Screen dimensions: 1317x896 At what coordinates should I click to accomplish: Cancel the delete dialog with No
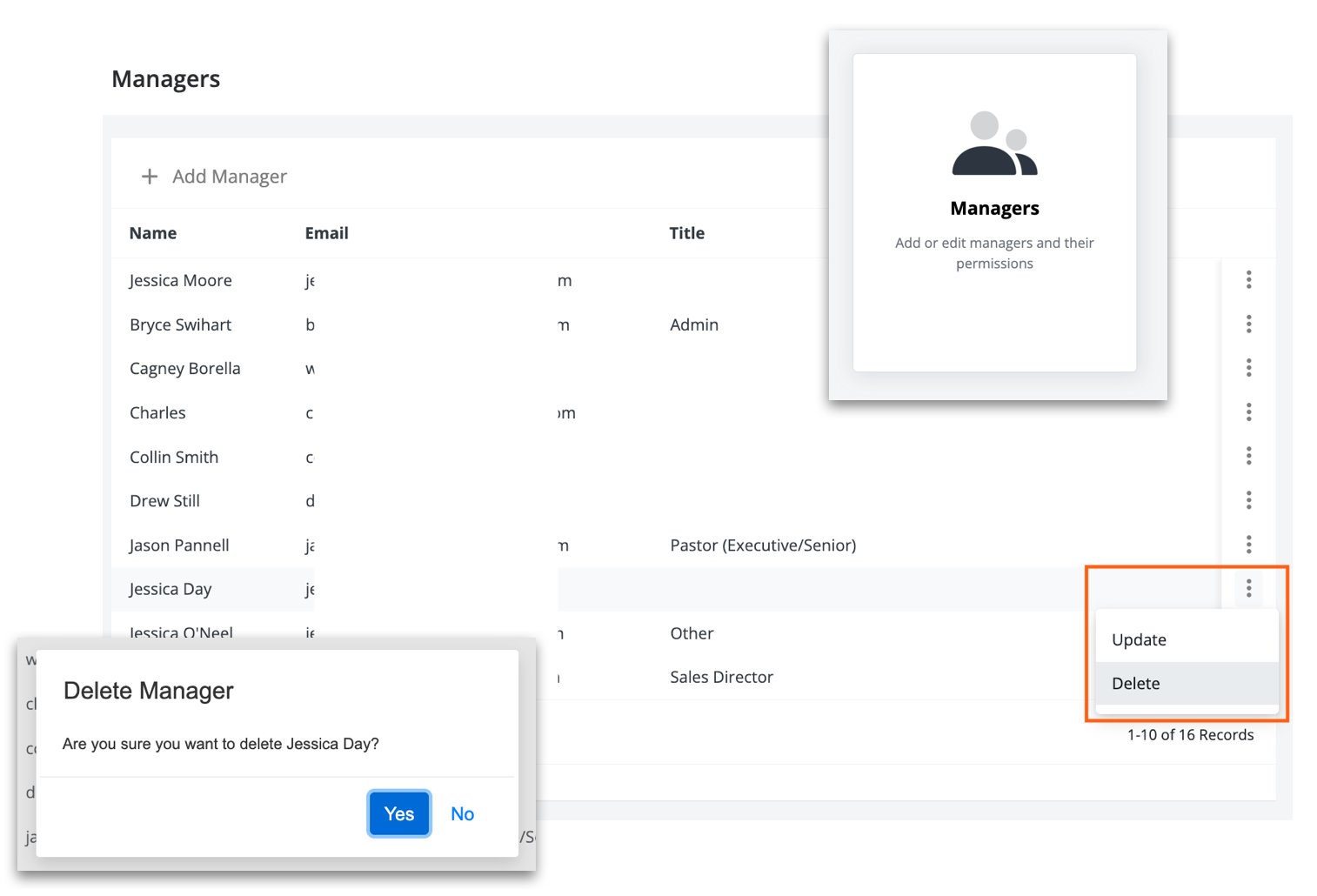pos(462,814)
